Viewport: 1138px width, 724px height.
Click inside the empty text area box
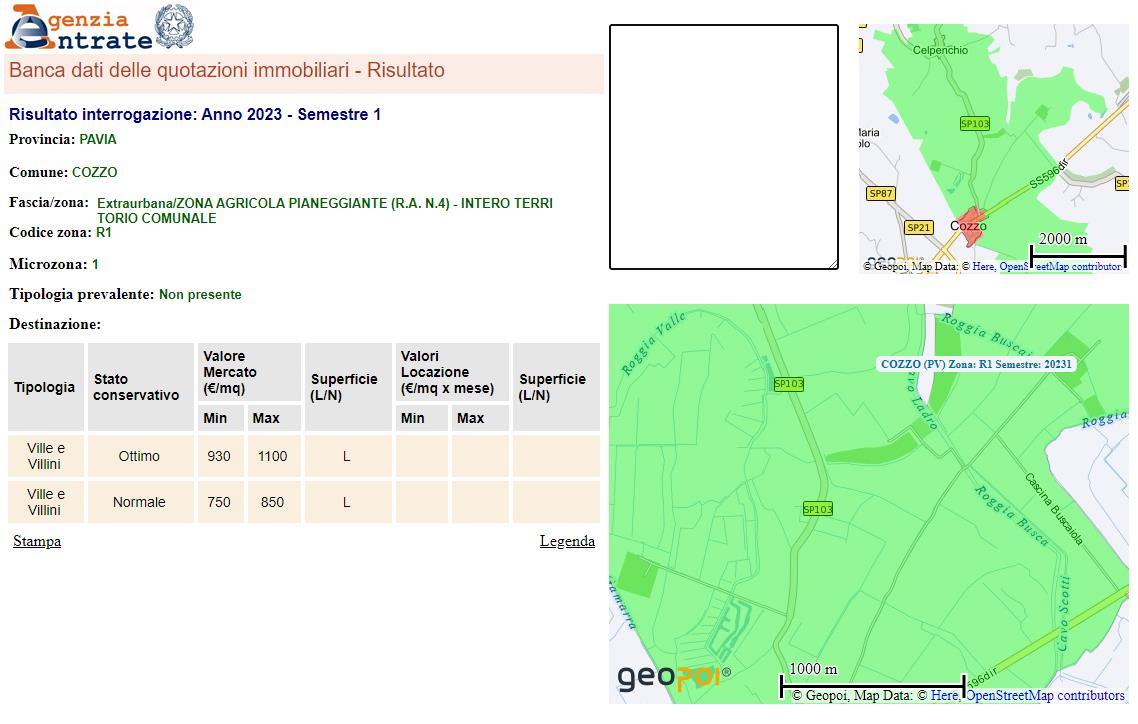click(723, 146)
